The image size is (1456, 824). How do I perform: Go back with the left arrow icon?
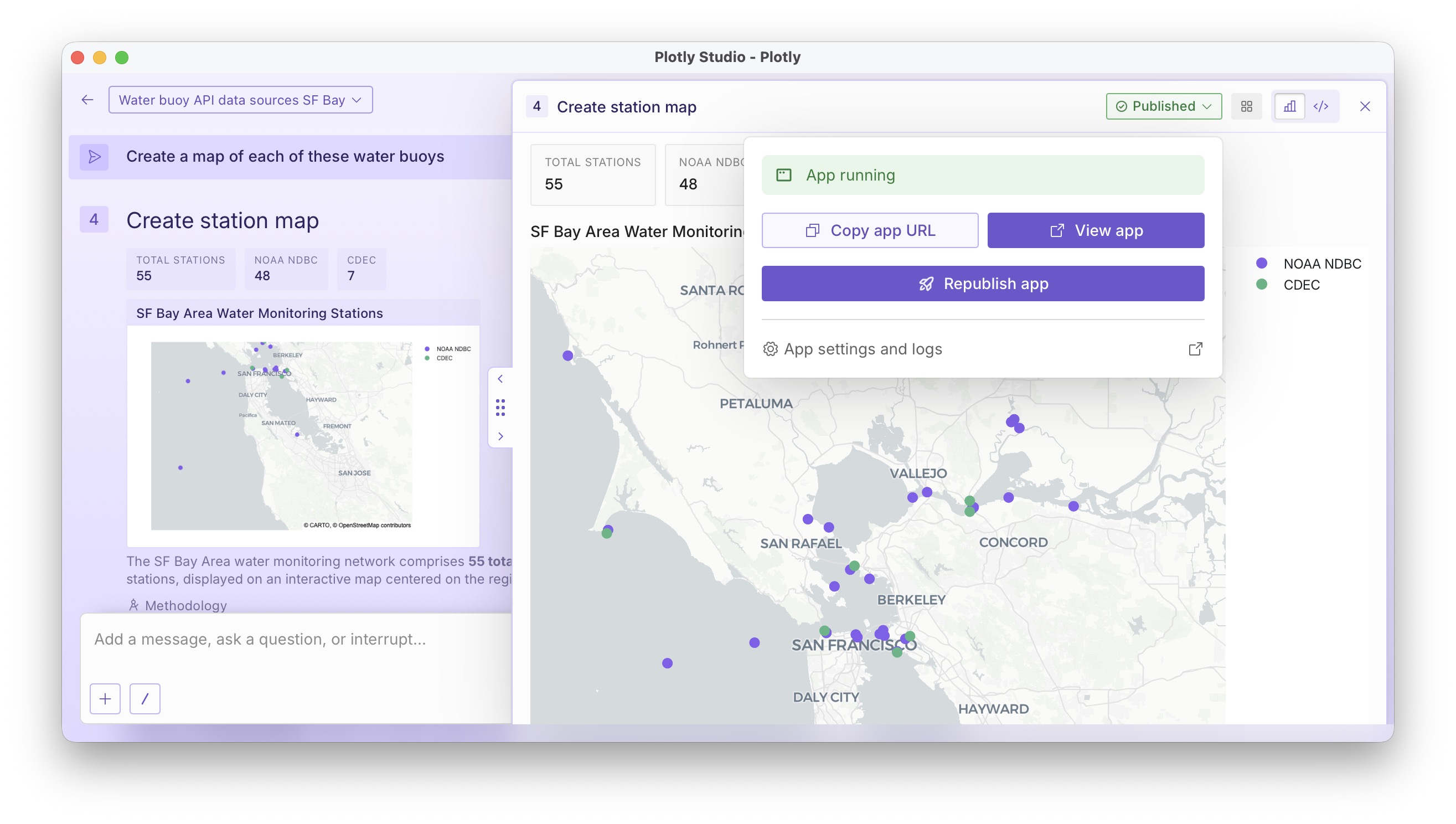[x=87, y=100]
